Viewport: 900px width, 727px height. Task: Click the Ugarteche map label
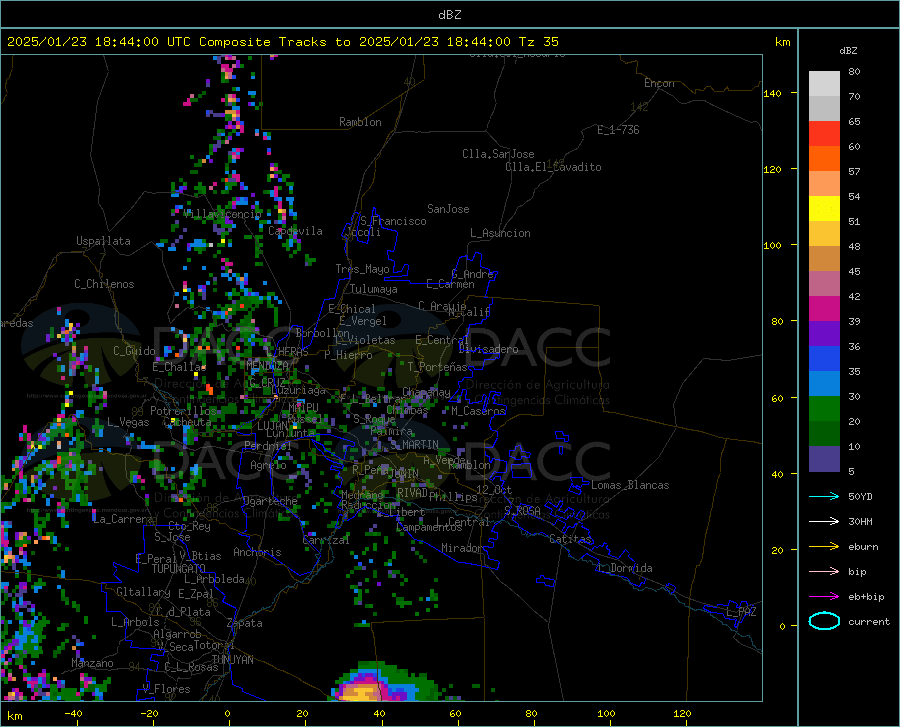(270, 501)
